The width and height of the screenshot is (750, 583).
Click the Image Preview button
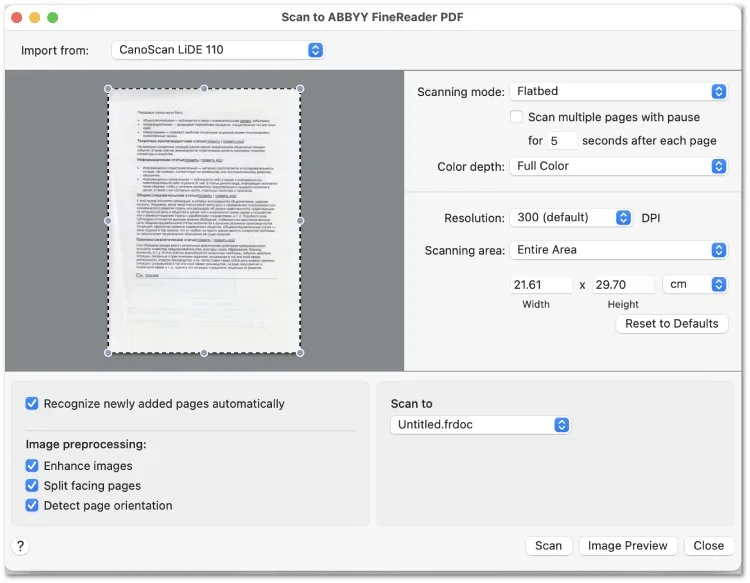pos(628,546)
